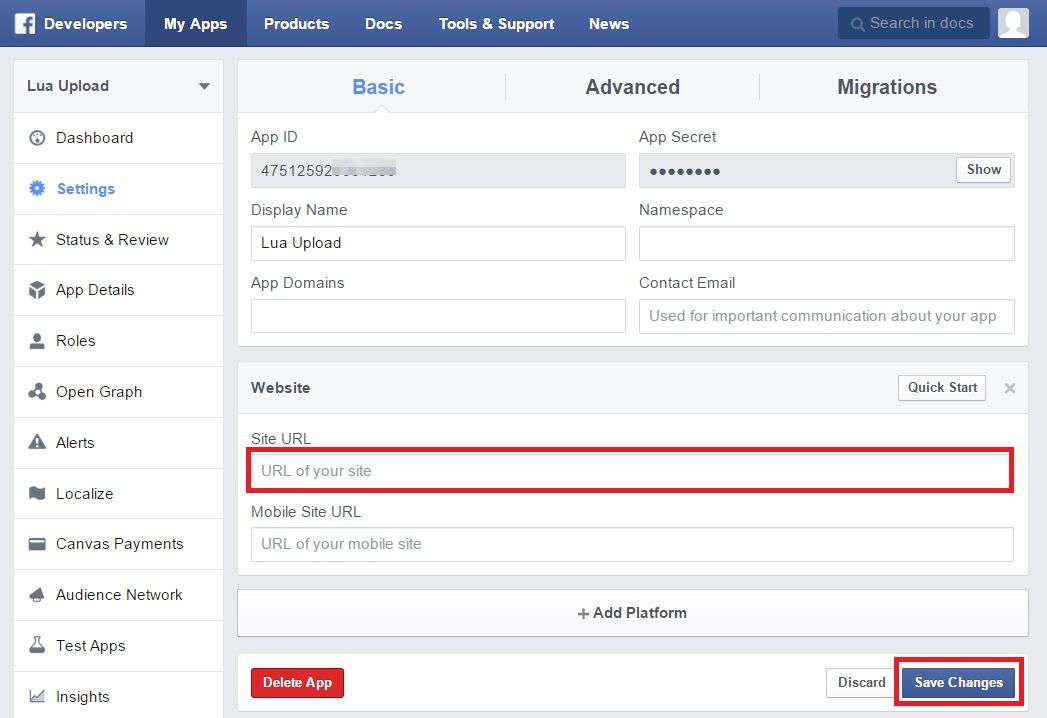
Task: Open the user profile avatar in header
Action: click(x=1013, y=23)
